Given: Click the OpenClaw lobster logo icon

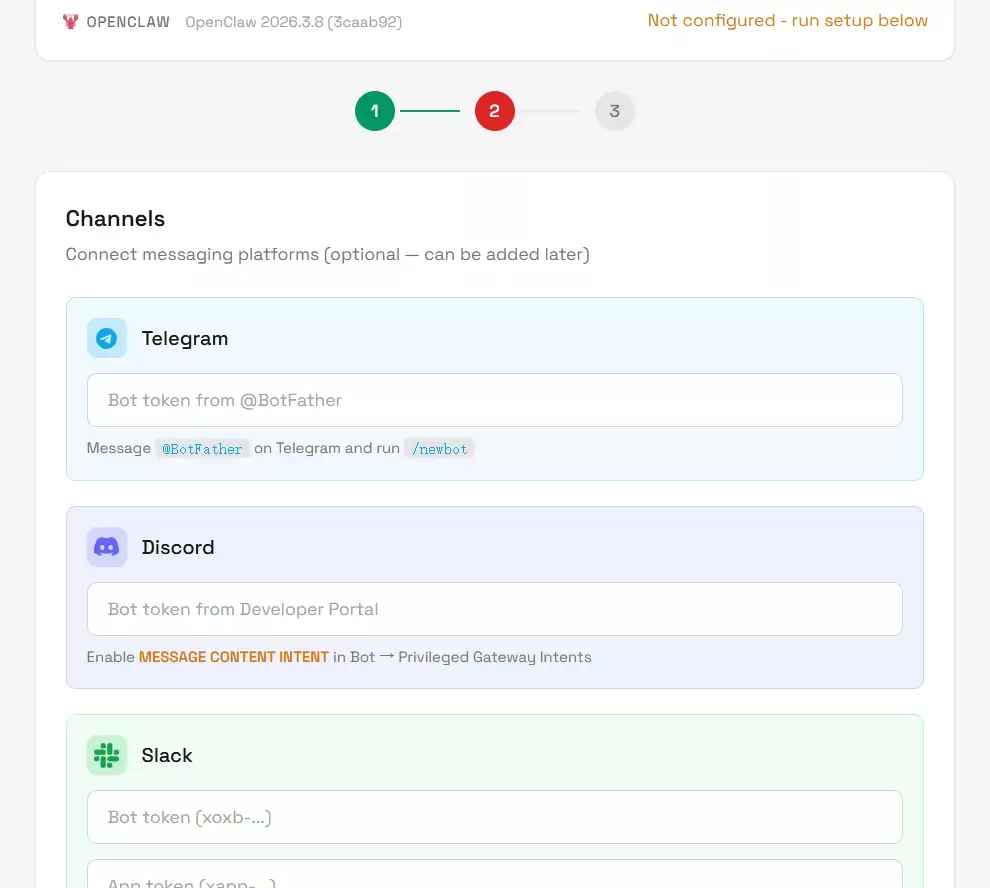Looking at the screenshot, I should click(70, 21).
